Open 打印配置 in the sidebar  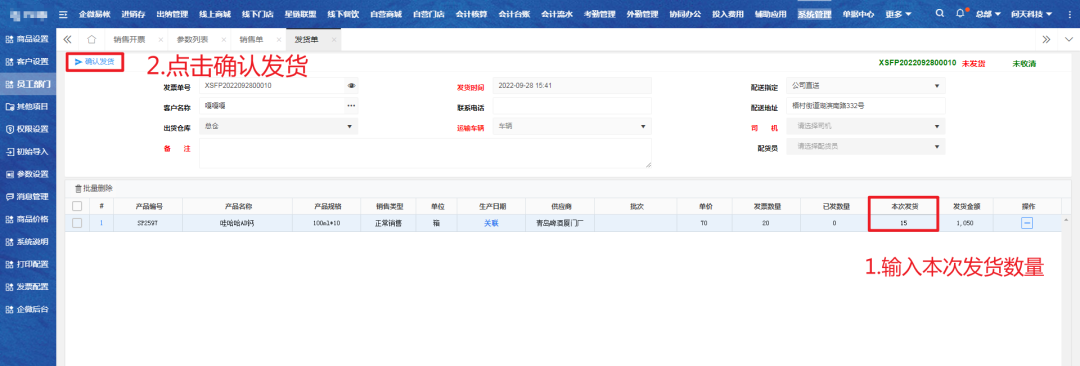point(28,264)
